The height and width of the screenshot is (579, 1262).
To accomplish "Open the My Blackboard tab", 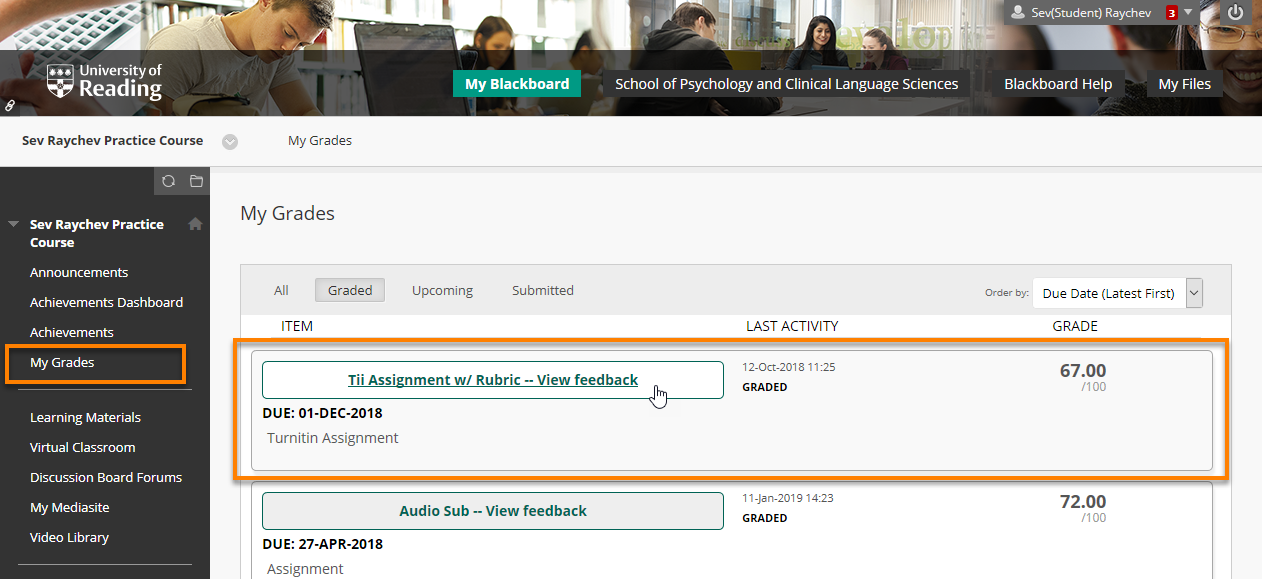I will click(x=516, y=84).
